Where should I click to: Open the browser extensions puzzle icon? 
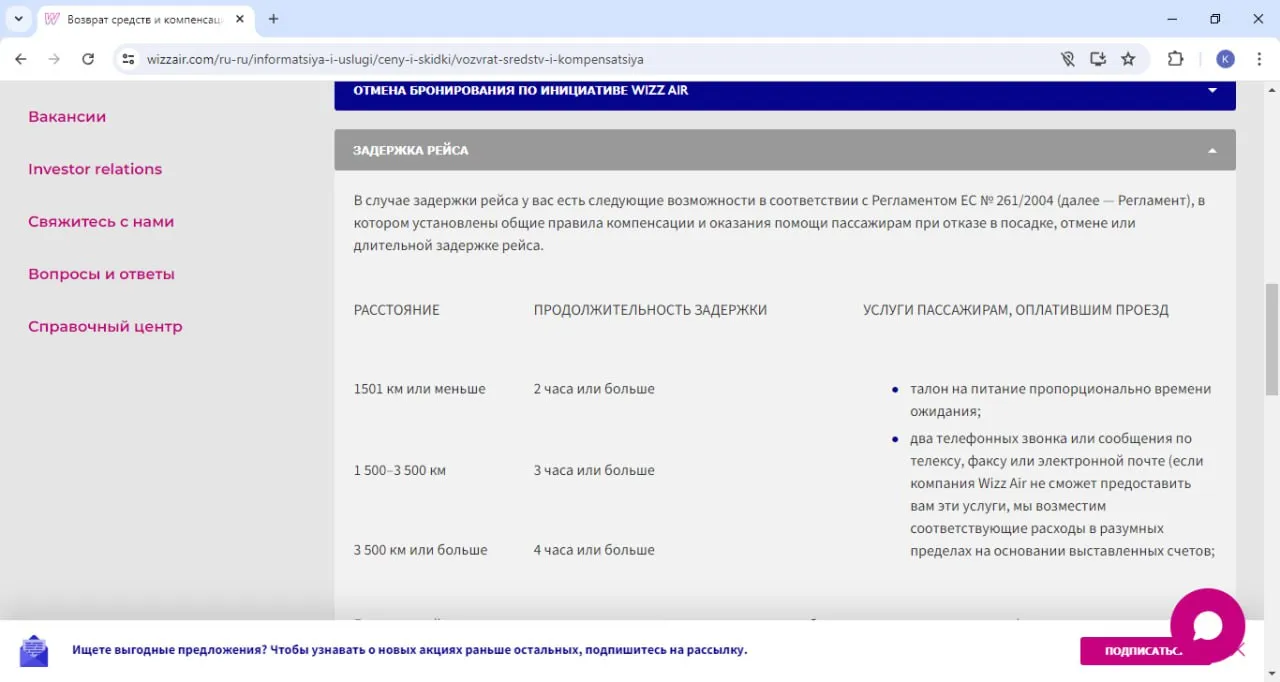[x=1175, y=59]
